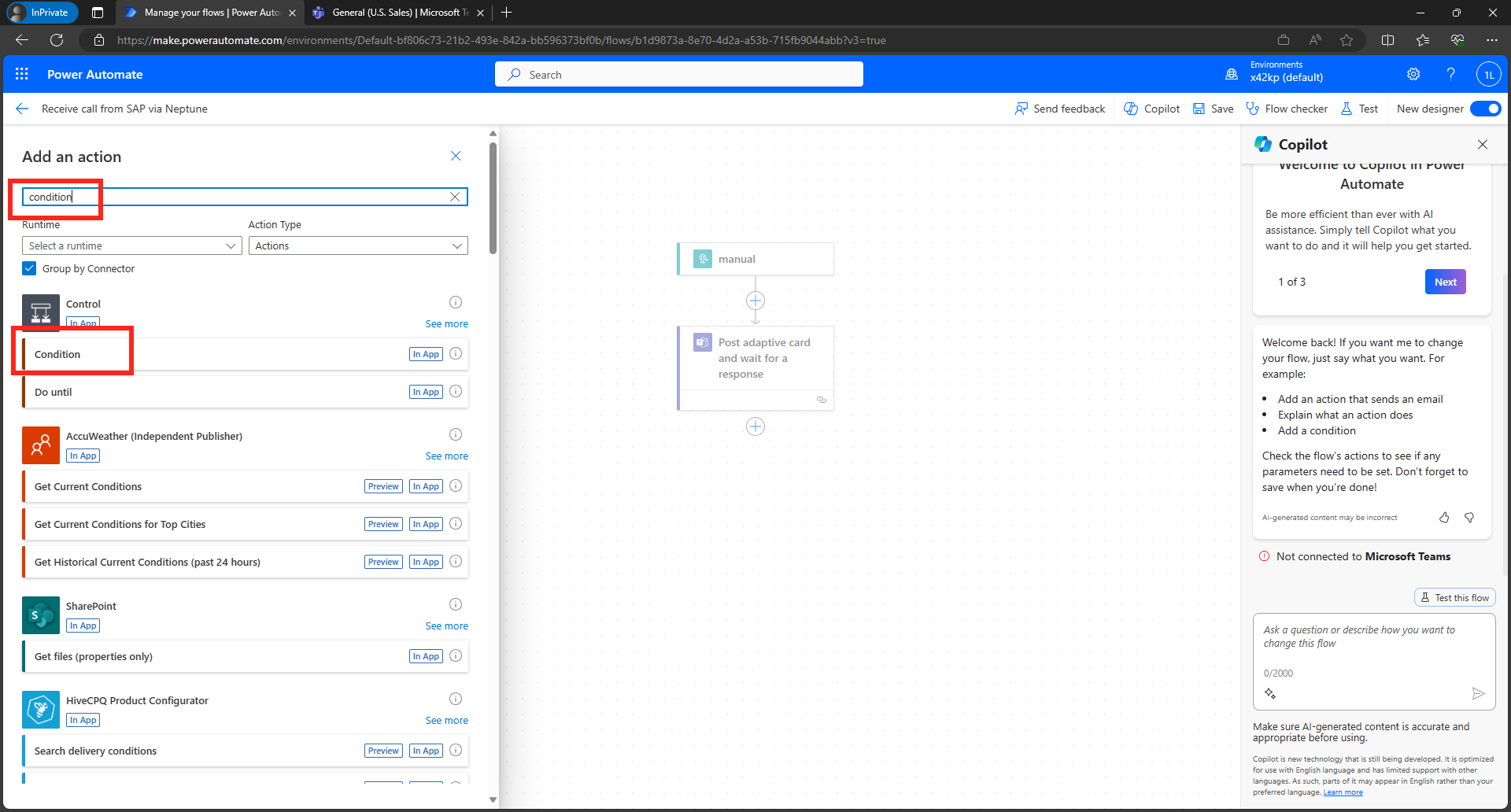The width and height of the screenshot is (1511, 812).
Task: Toggle Group by Connector checkbox
Action: click(x=29, y=268)
